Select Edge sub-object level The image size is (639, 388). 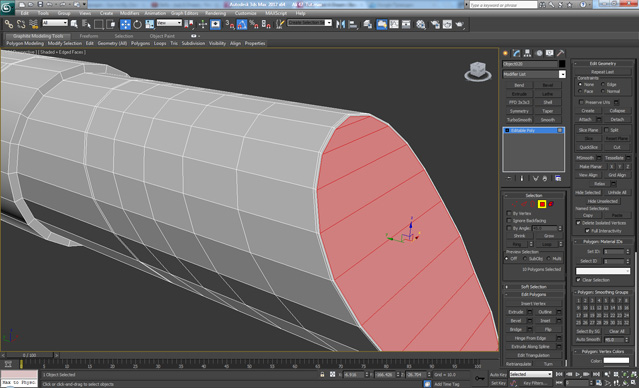tap(524, 204)
